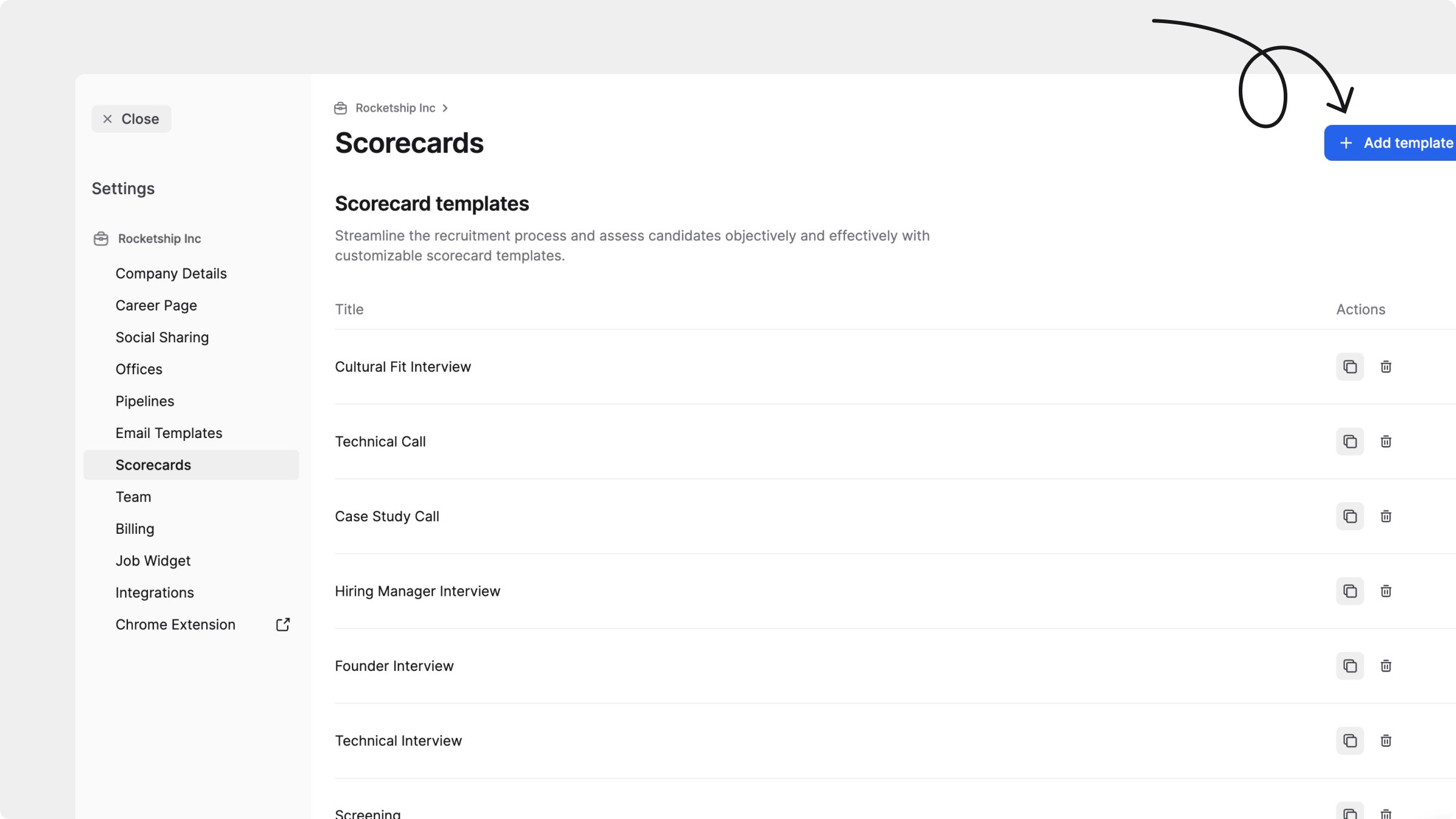
Task: Open Chrome Extension external link icon
Action: (x=283, y=625)
